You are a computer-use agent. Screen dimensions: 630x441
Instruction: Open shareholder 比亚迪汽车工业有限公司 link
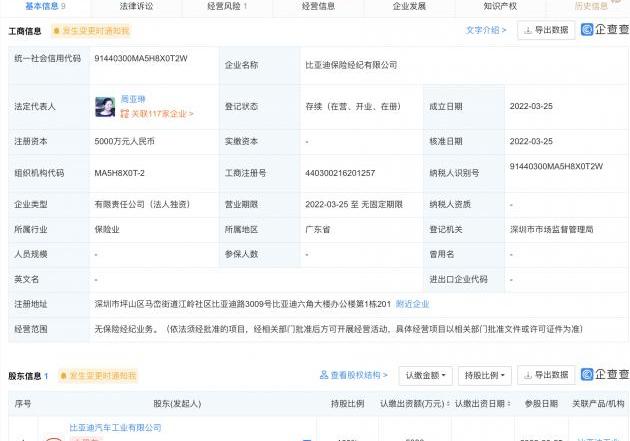(x=115, y=428)
